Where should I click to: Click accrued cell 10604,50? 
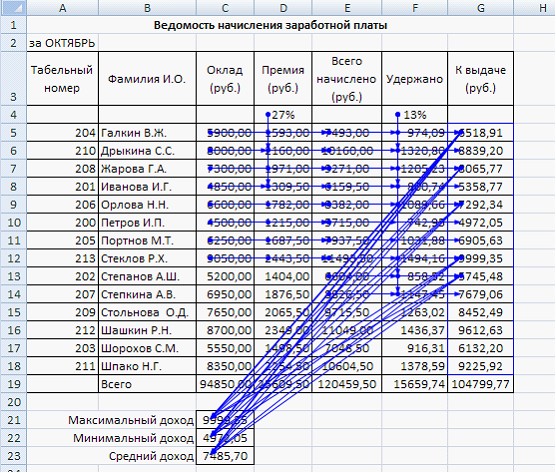point(347,366)
